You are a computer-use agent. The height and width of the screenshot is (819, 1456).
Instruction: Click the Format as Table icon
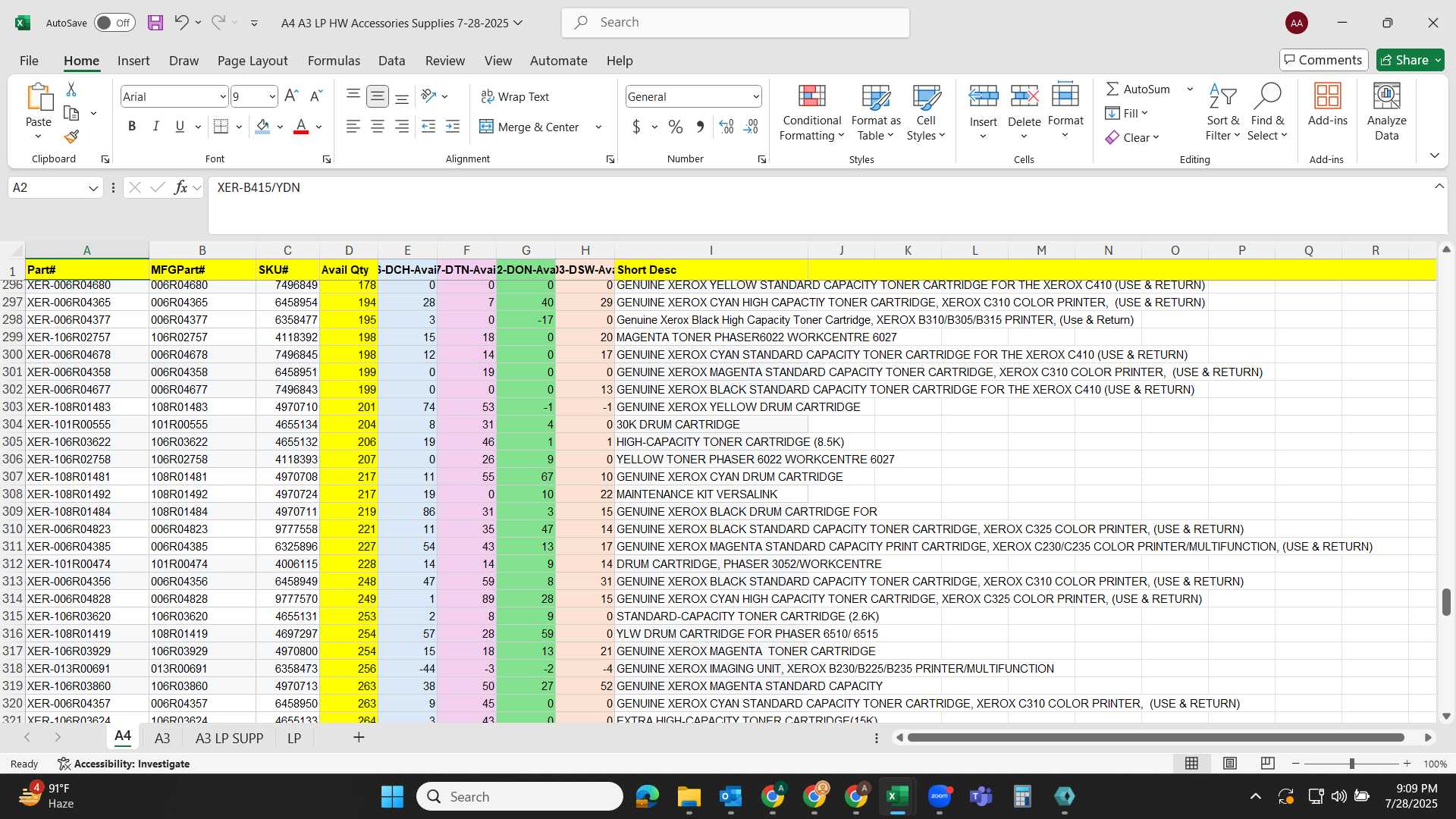(x=876, y=96)
